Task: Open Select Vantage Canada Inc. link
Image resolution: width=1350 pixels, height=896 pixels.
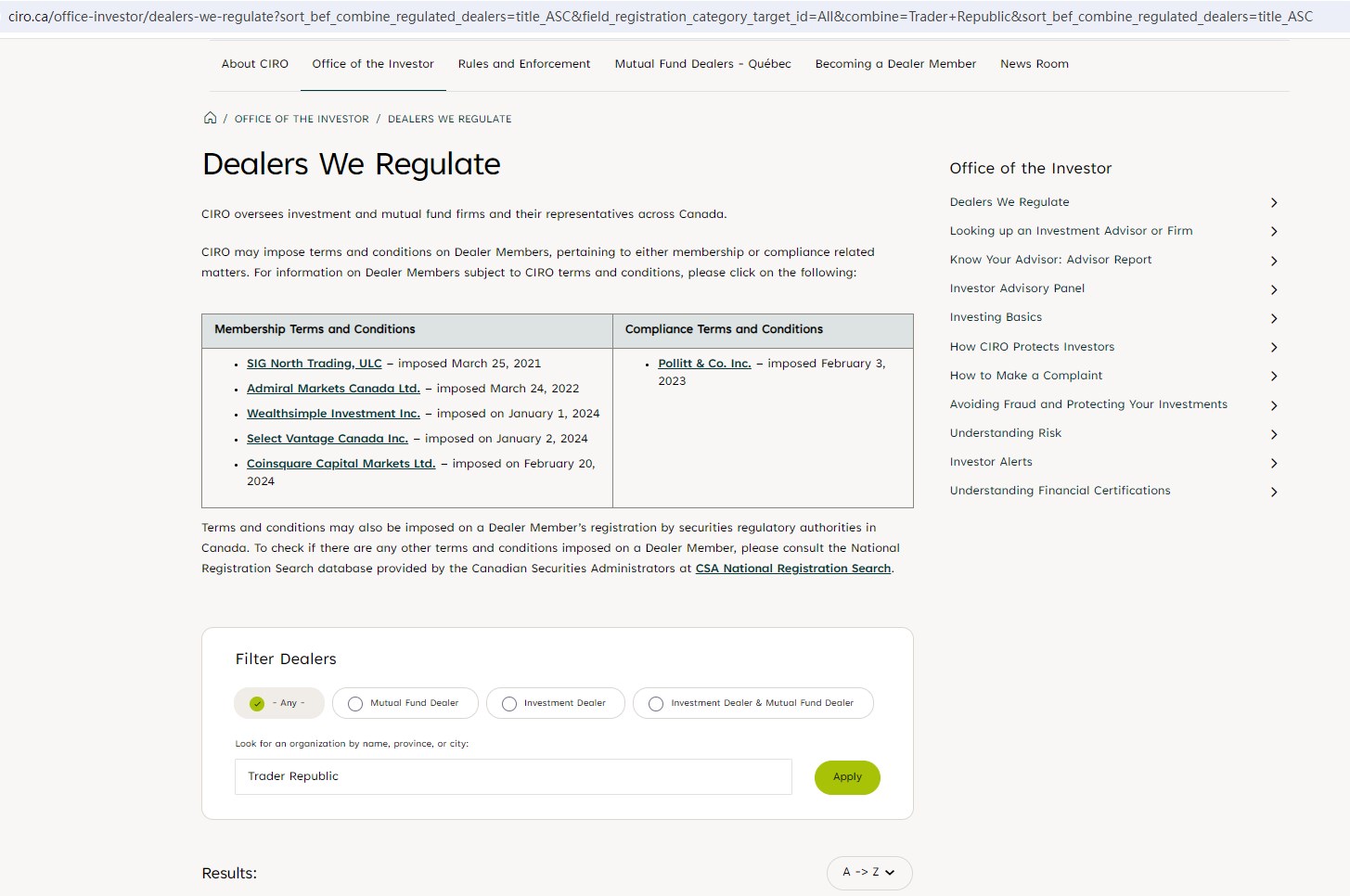Action: click(x=328, y=439)
